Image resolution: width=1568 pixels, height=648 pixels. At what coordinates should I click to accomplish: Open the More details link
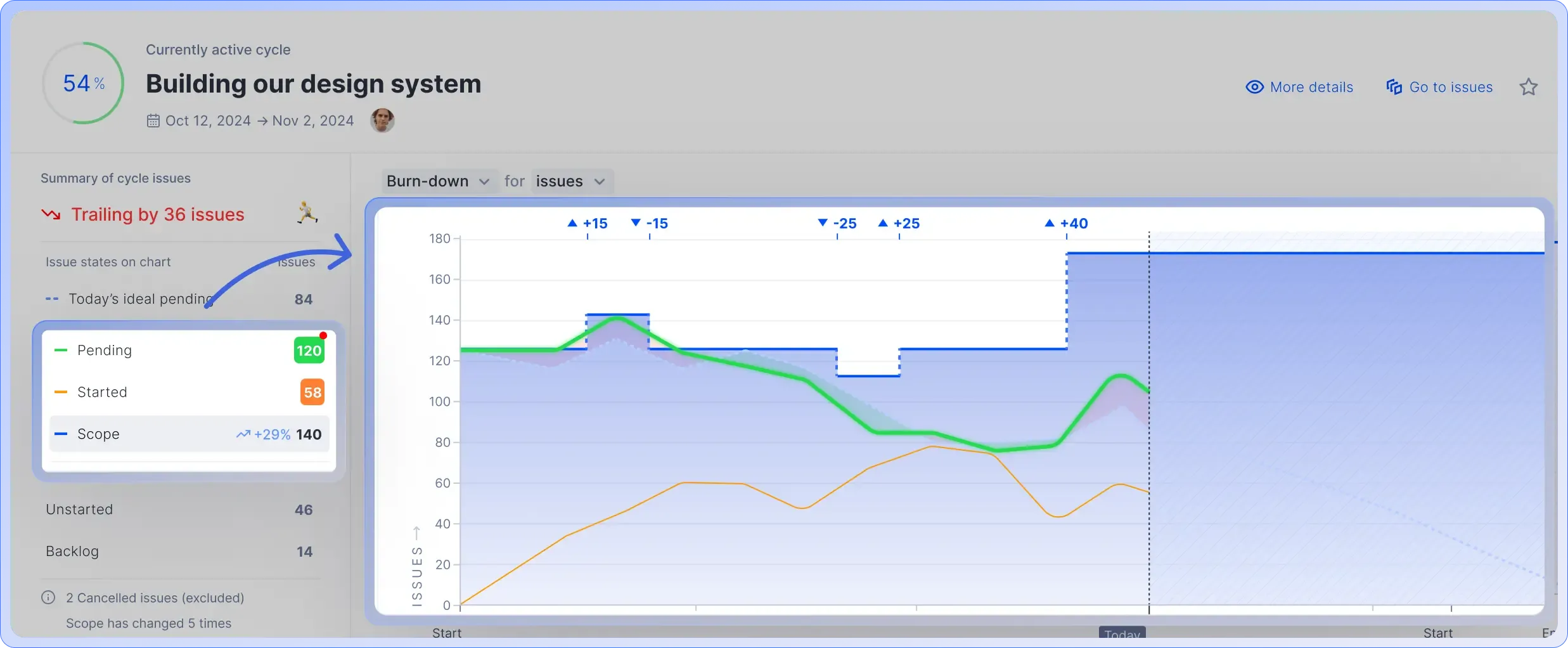1311,87
